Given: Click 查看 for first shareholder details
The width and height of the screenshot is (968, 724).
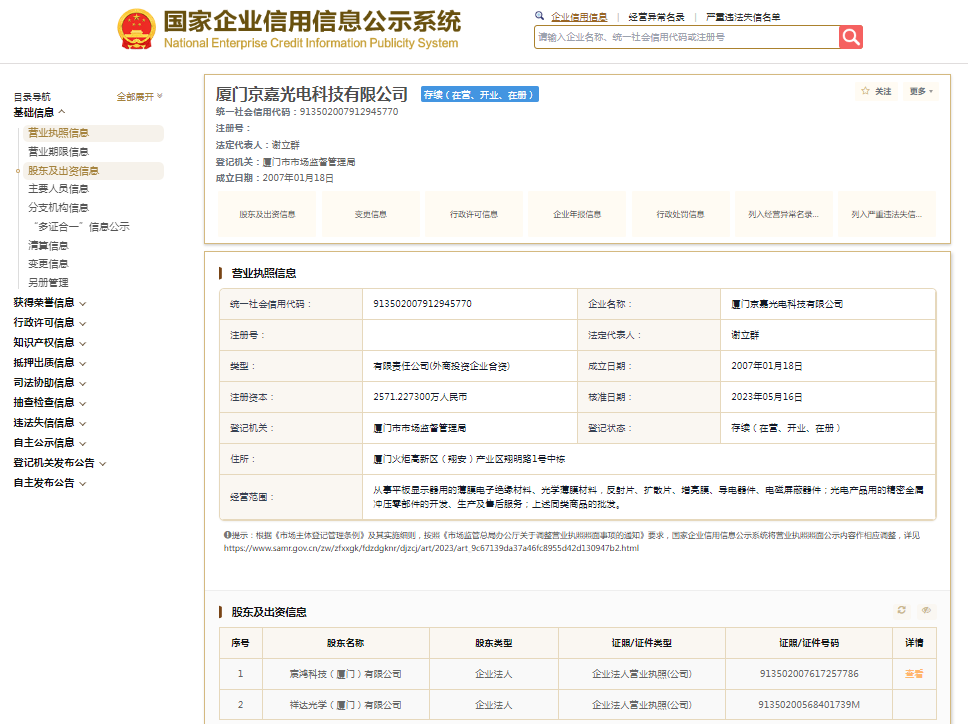Looking at the screenshot, I should [914, 674].
